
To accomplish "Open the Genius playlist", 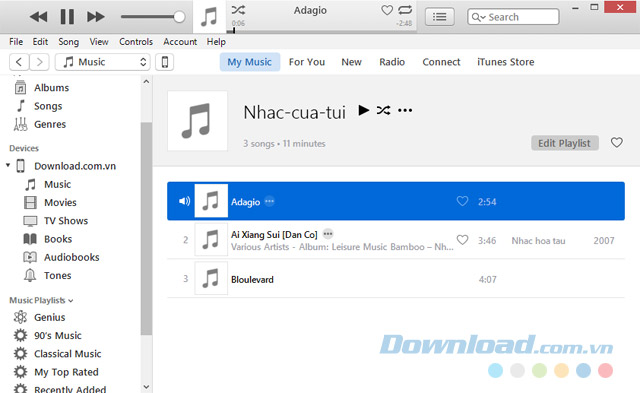I will (49, 317).
